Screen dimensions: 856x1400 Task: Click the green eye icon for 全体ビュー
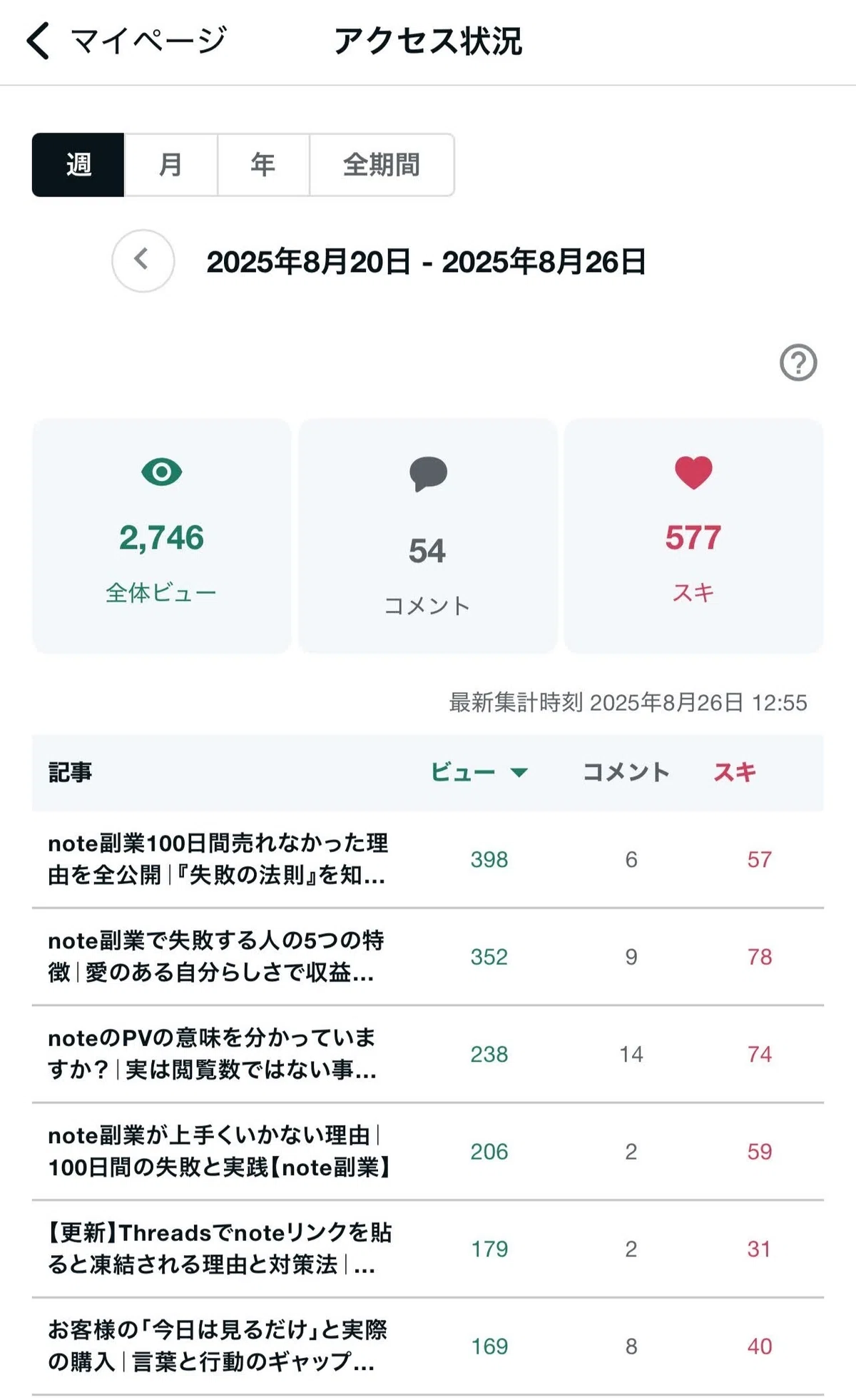coord(162,472)
